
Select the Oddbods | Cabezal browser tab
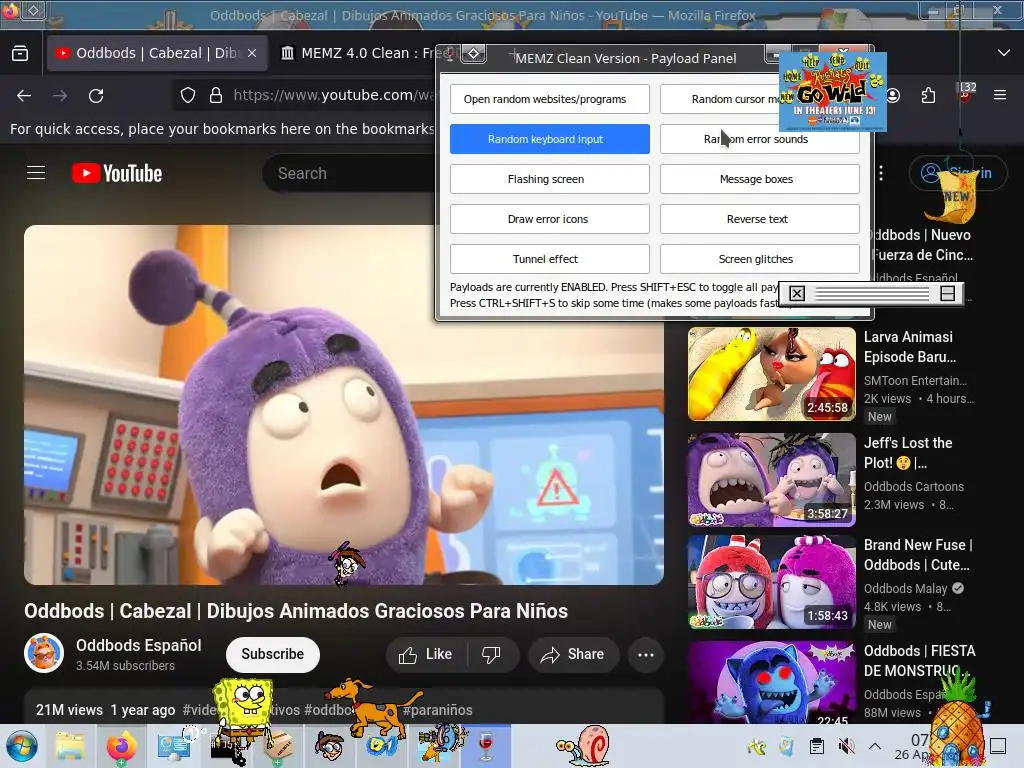[157, 53]
